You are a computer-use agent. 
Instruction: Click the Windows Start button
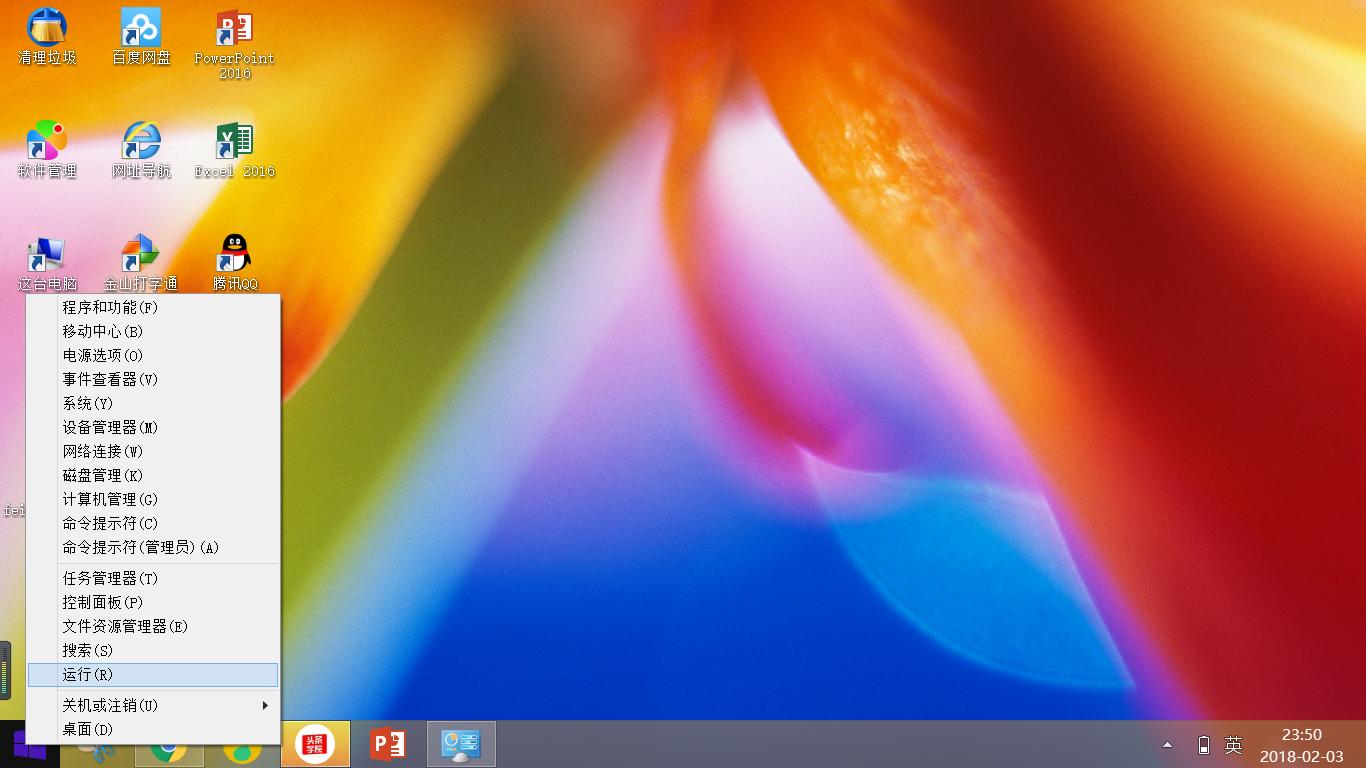click(29, 745)
